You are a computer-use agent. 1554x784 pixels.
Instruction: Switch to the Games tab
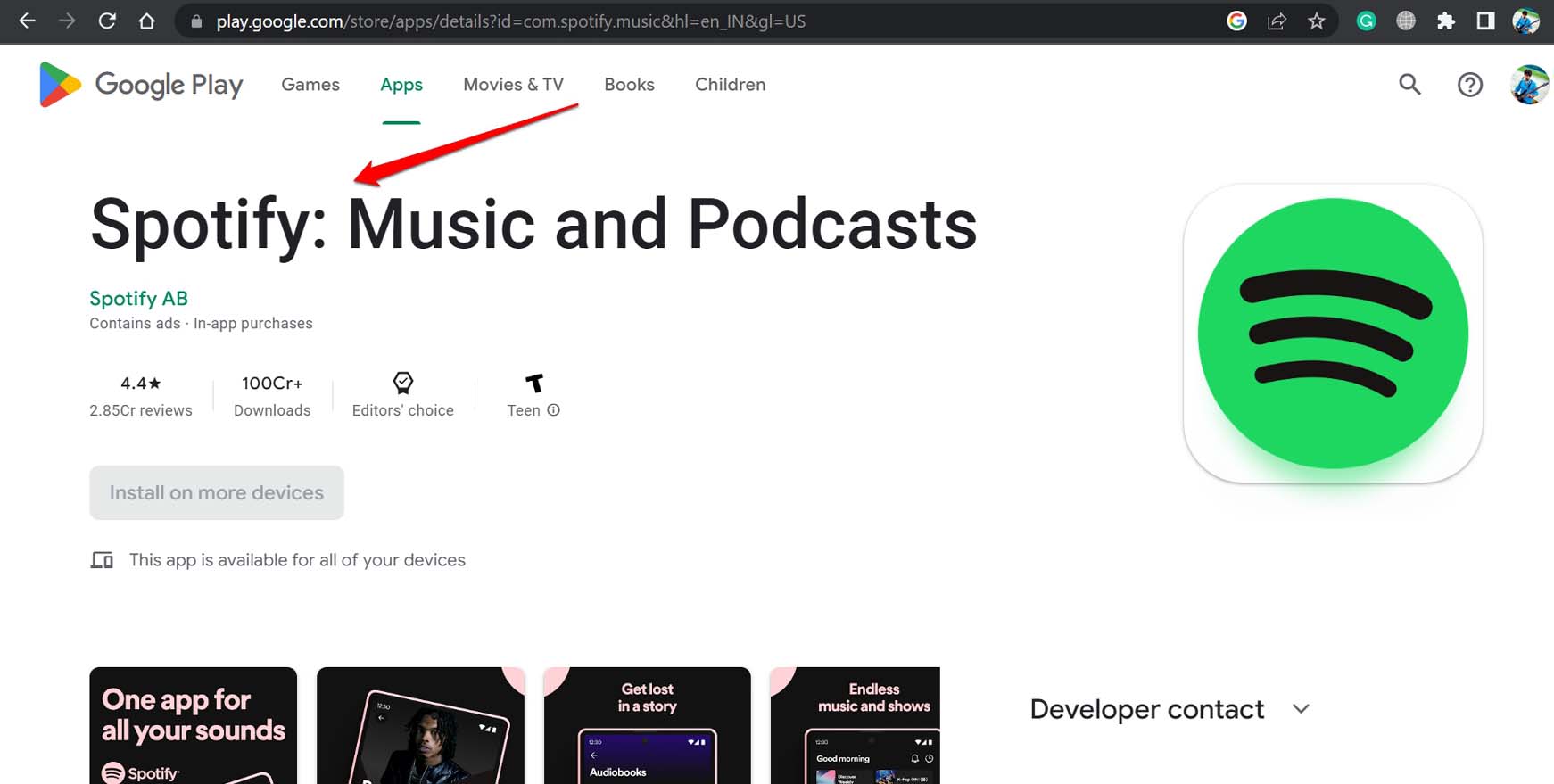pyautogui.click(x=310, y=85)
